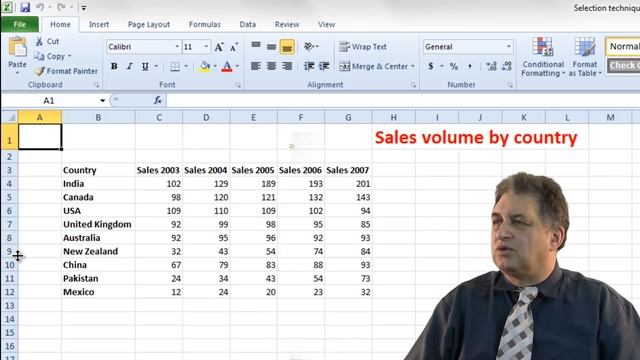The width and height of the screenshot is (640, 360).
Task: Switch to the View tab
Action: tap(326, 24)
